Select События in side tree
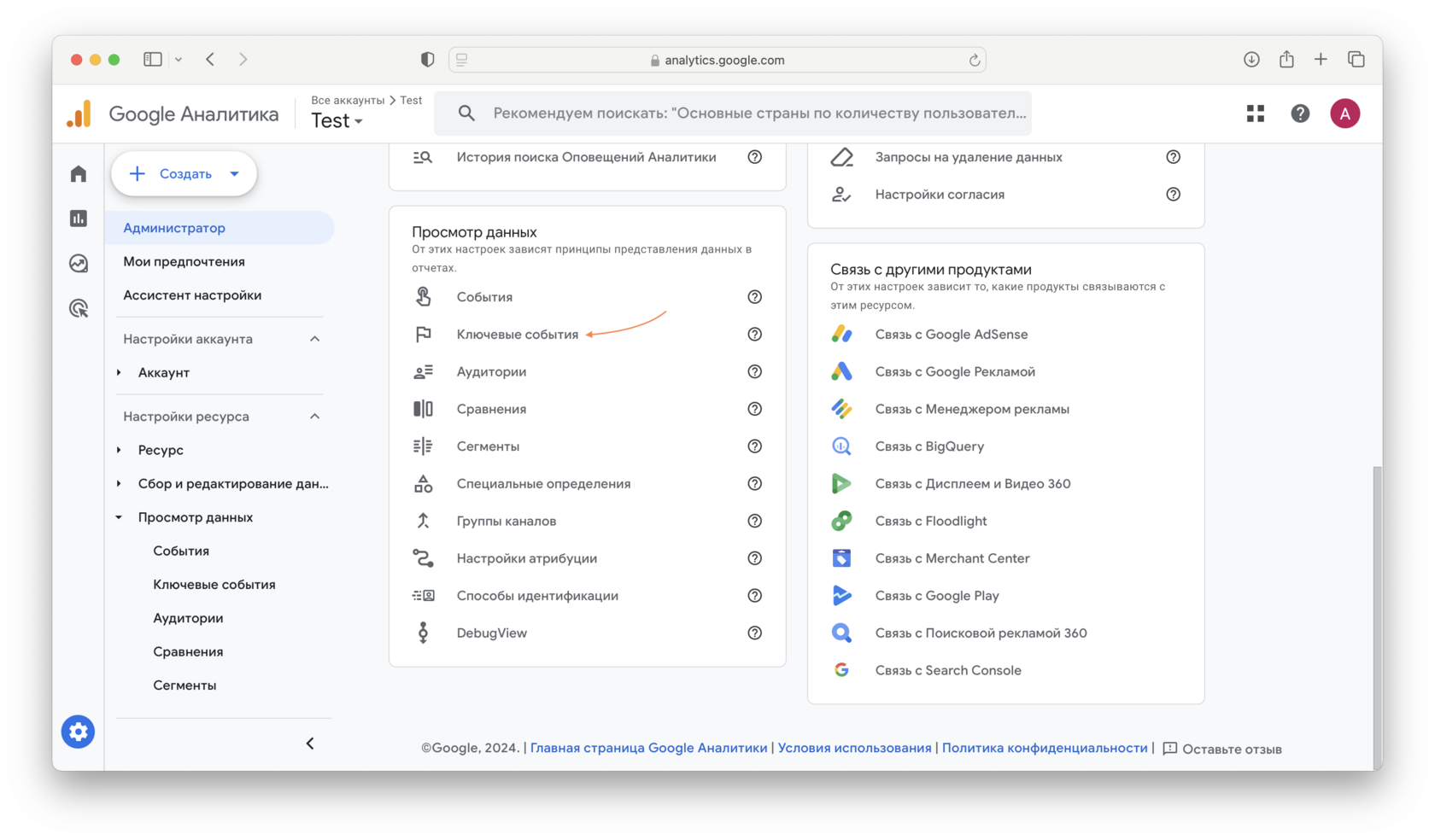The width and height of the screenshot is (1435, 840). pyautogui.click(x=181, y=551)
